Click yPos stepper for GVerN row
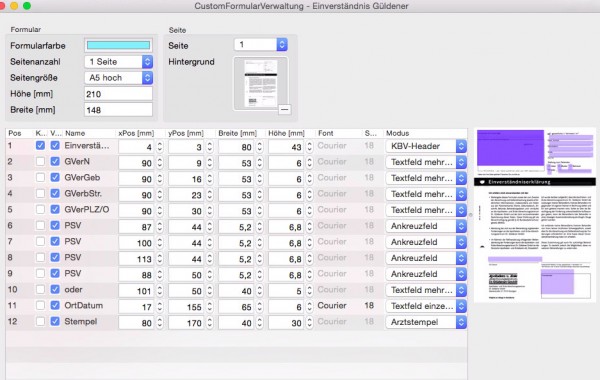The image size is (600, 380). tap(210, 163)
